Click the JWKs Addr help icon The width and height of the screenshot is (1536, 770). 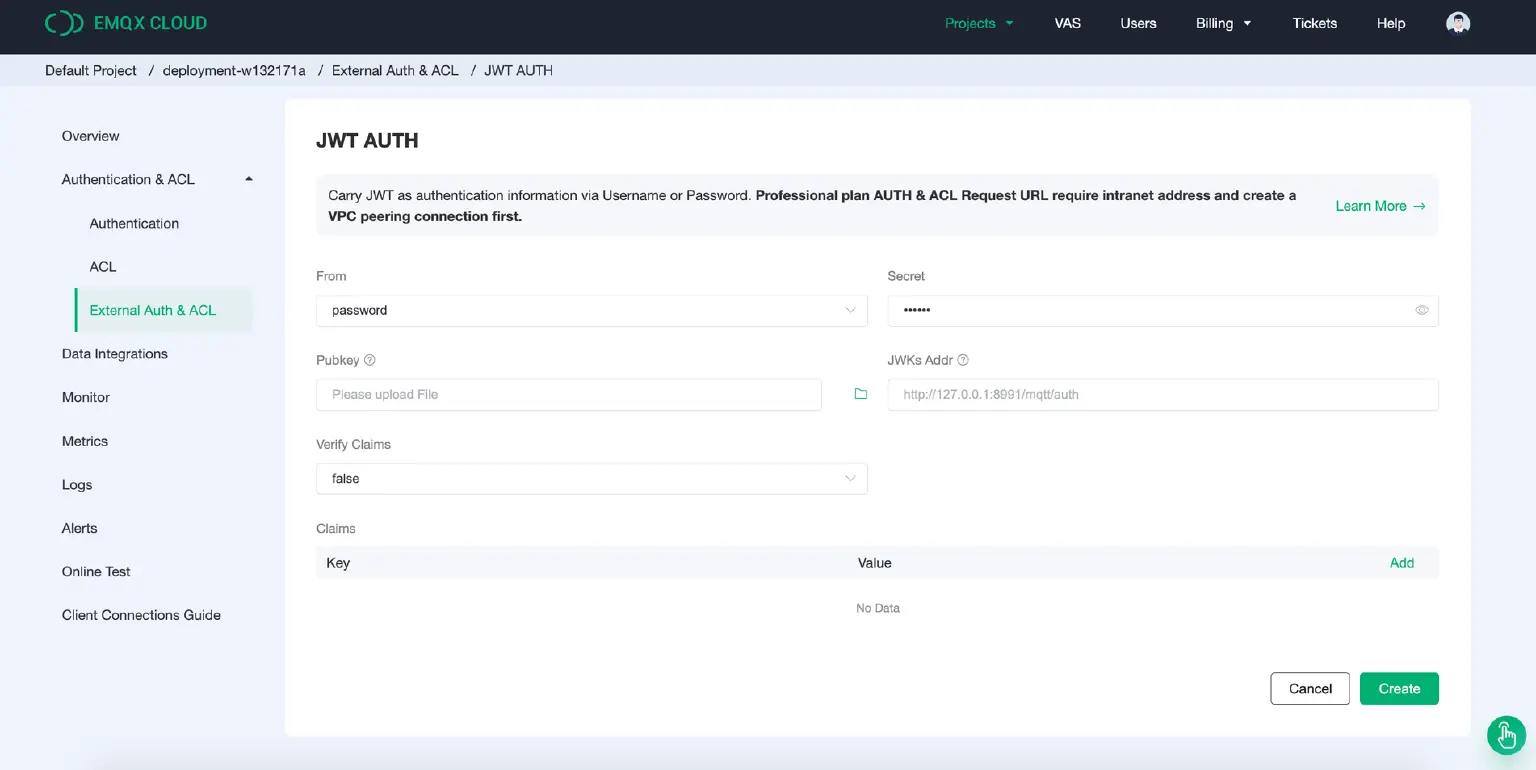tap(963, 360)
